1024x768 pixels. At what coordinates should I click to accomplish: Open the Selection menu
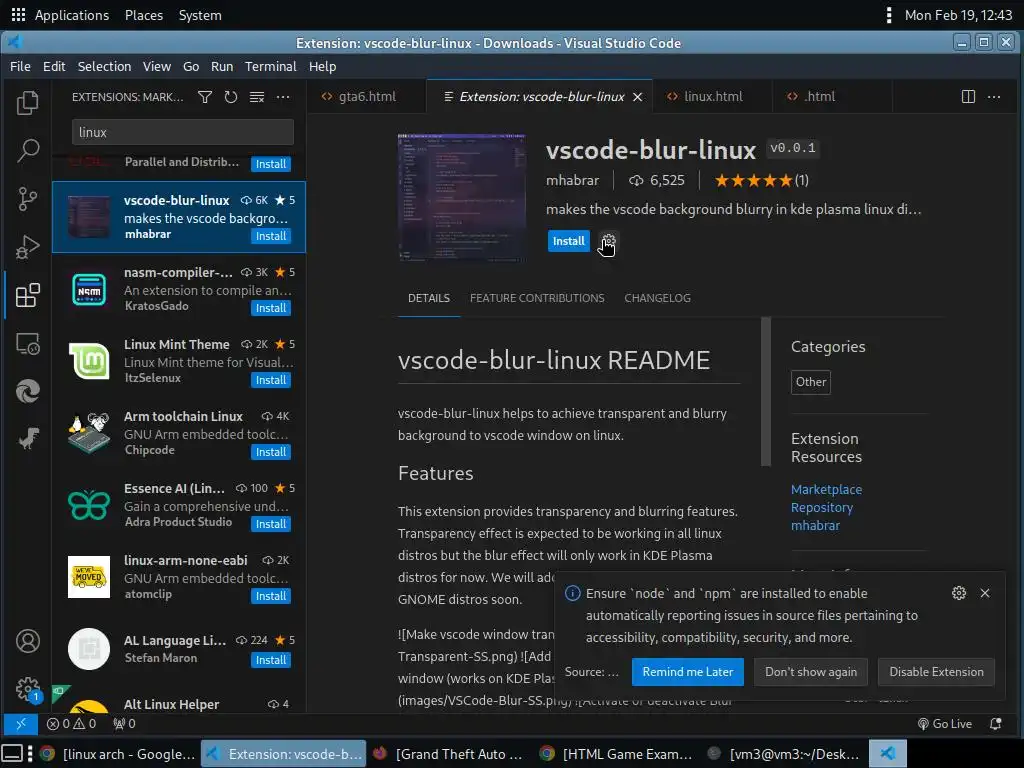pos(104,67)
